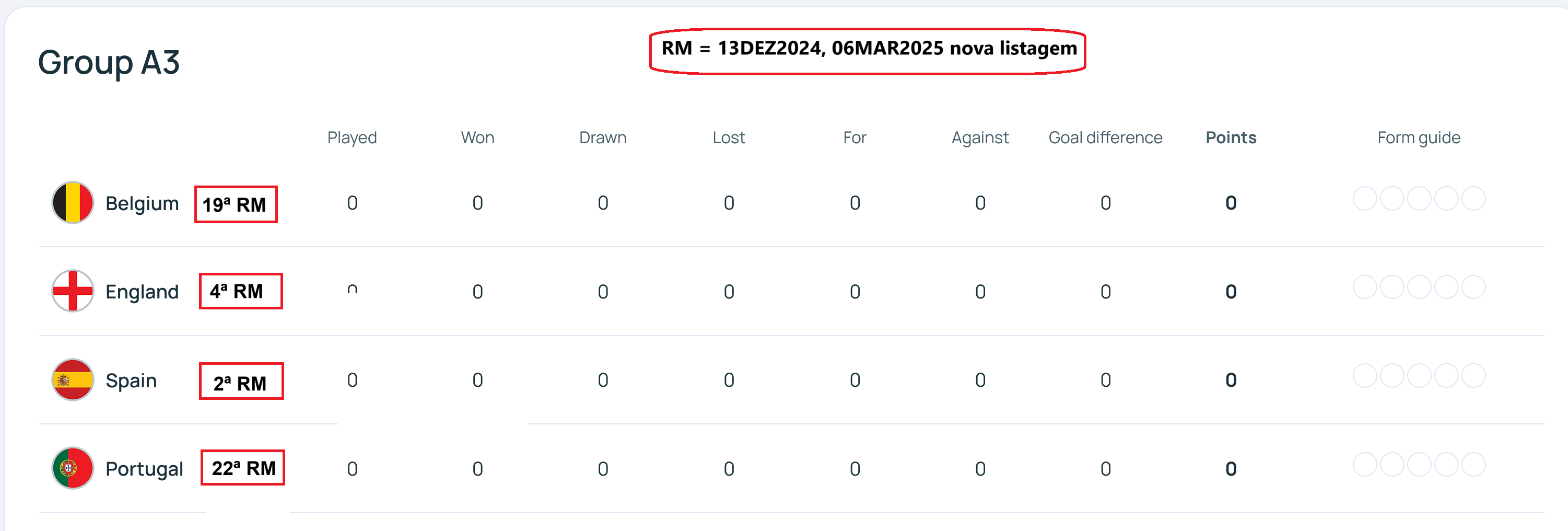Click Belgium's first form guide circle
1568x531 pixels.
1365,199
